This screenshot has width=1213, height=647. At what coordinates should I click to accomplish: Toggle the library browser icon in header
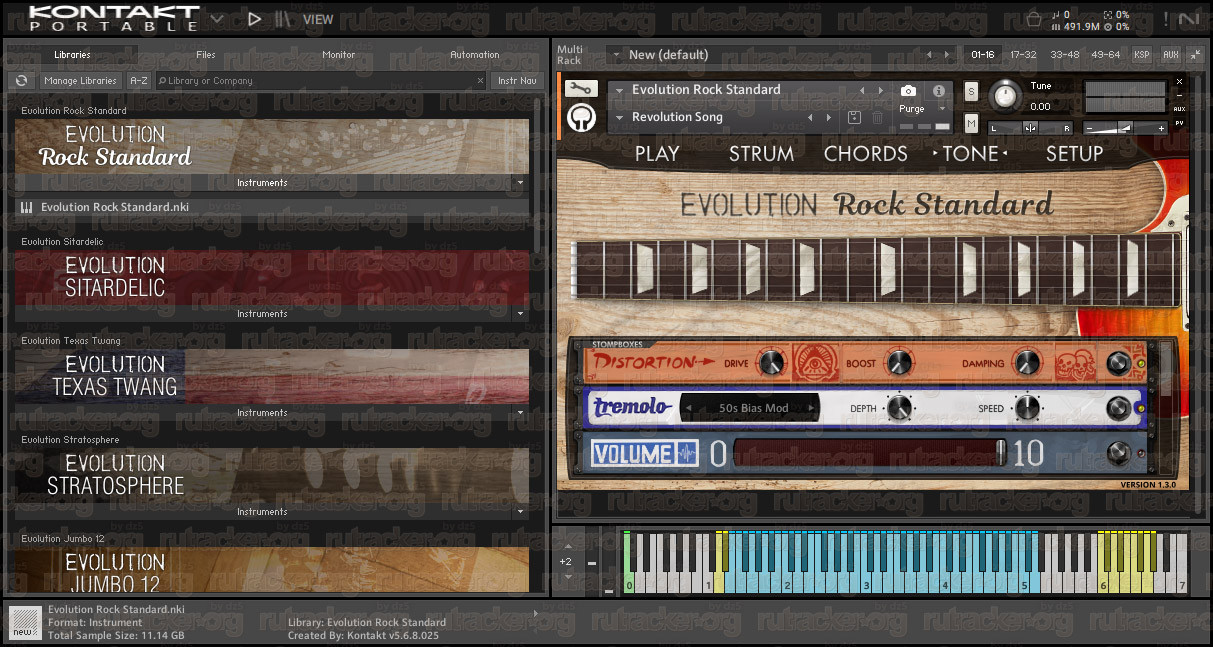point(284,18)
